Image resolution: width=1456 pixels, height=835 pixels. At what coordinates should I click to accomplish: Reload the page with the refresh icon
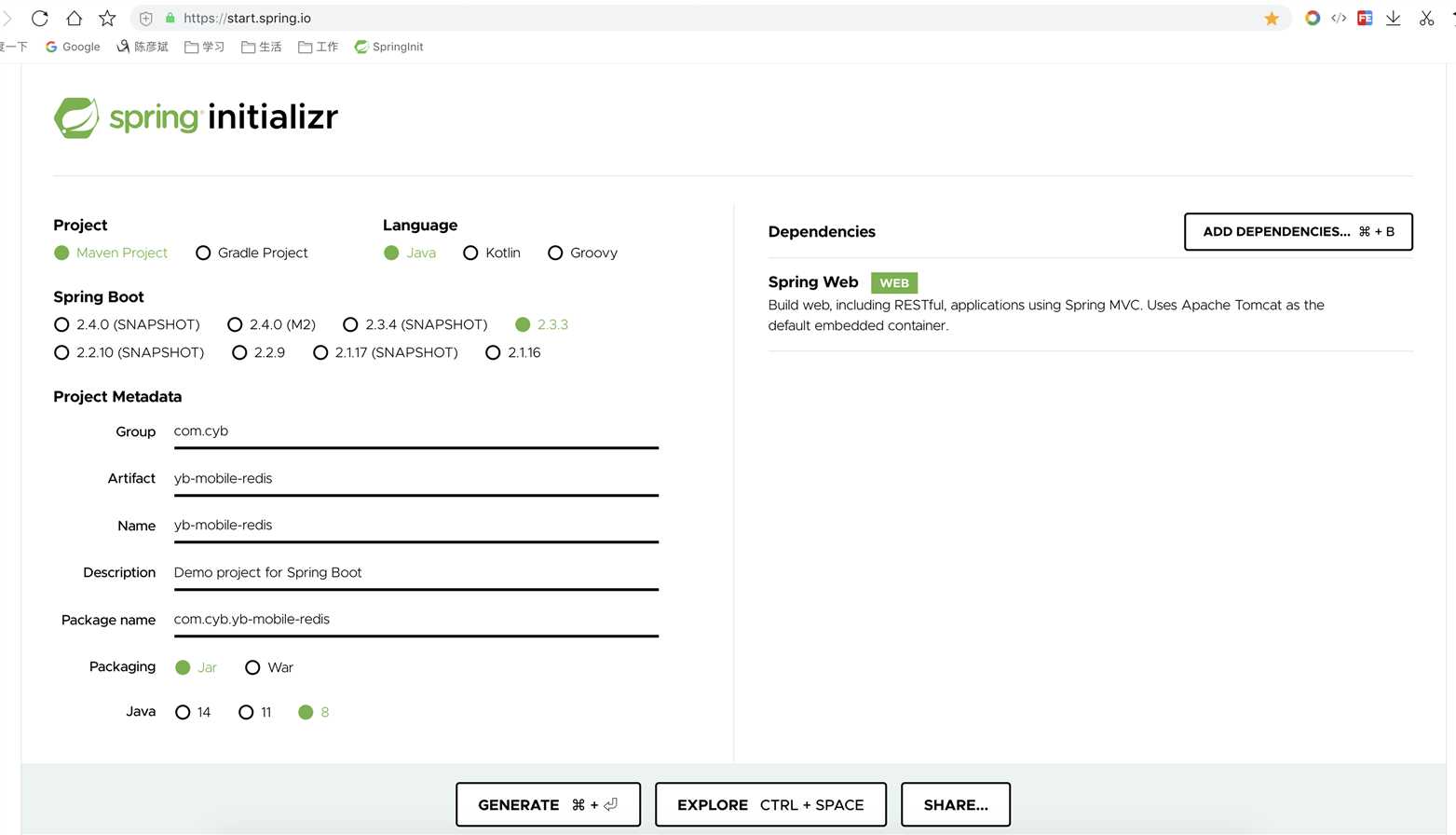coord(39,18)
